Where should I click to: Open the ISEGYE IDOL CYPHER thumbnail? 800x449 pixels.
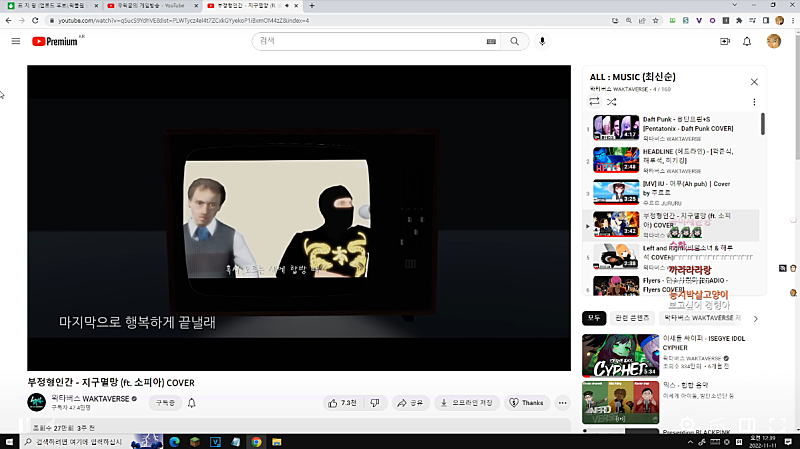pyautogui.click(x=620, y=356)
